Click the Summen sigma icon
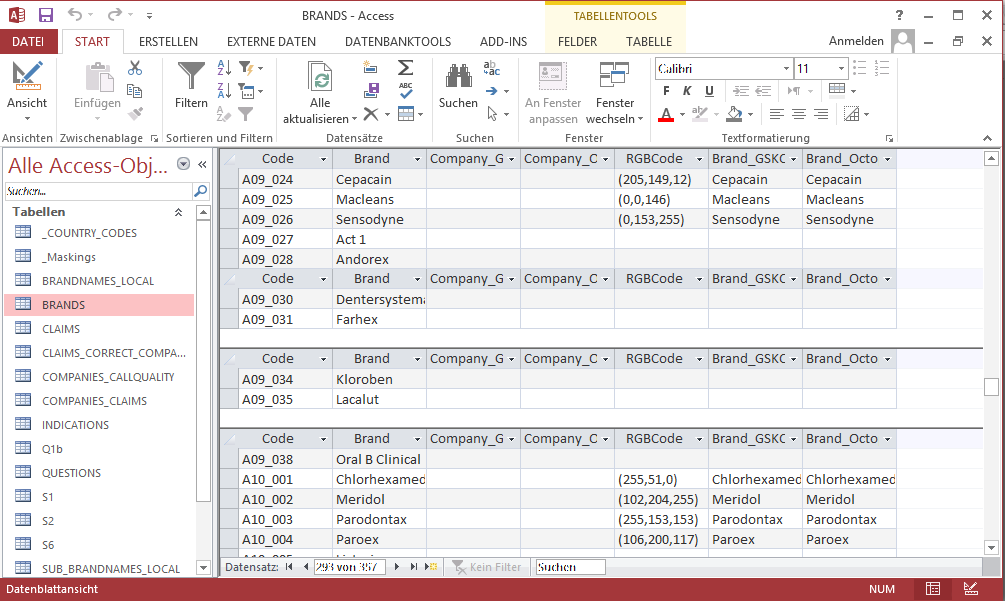The image size is (1005, 601). [x=406, y=67]
